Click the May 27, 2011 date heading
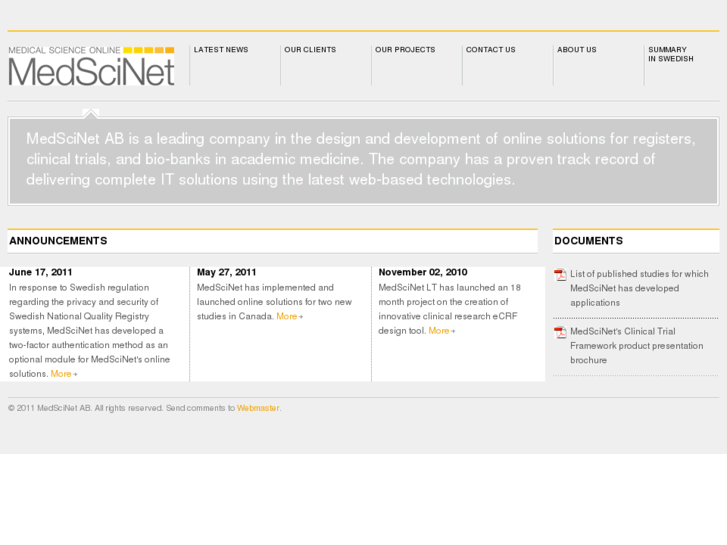Viewport: 727px width, 545px height. [226, 272]
